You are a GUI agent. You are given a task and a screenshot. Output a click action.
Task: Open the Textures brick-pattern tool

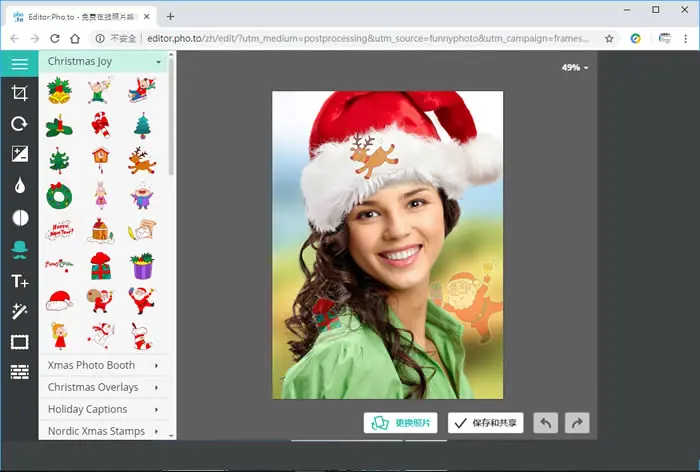coord(20,372)
